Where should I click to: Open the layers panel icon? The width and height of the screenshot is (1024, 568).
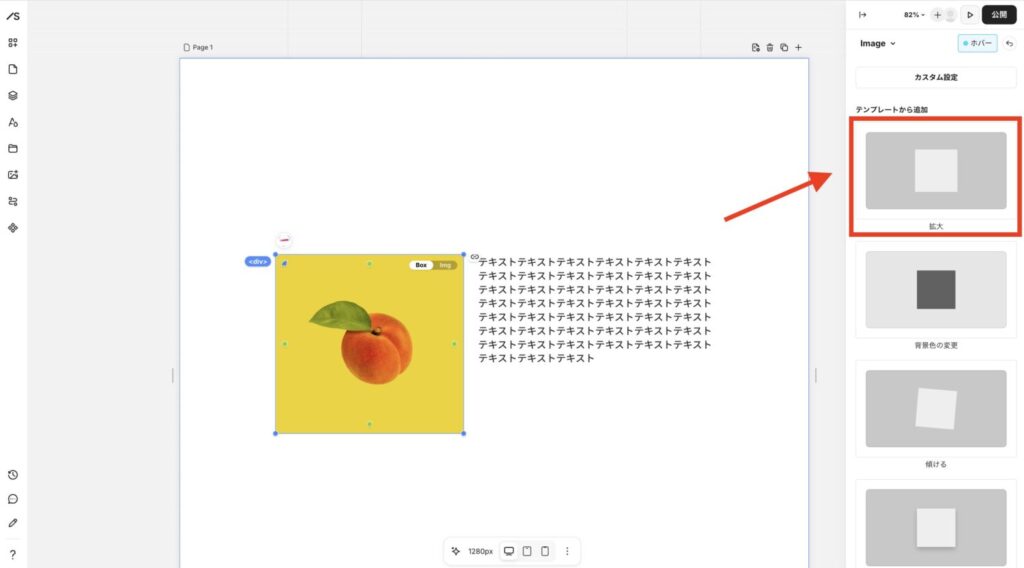pos(13,96)
